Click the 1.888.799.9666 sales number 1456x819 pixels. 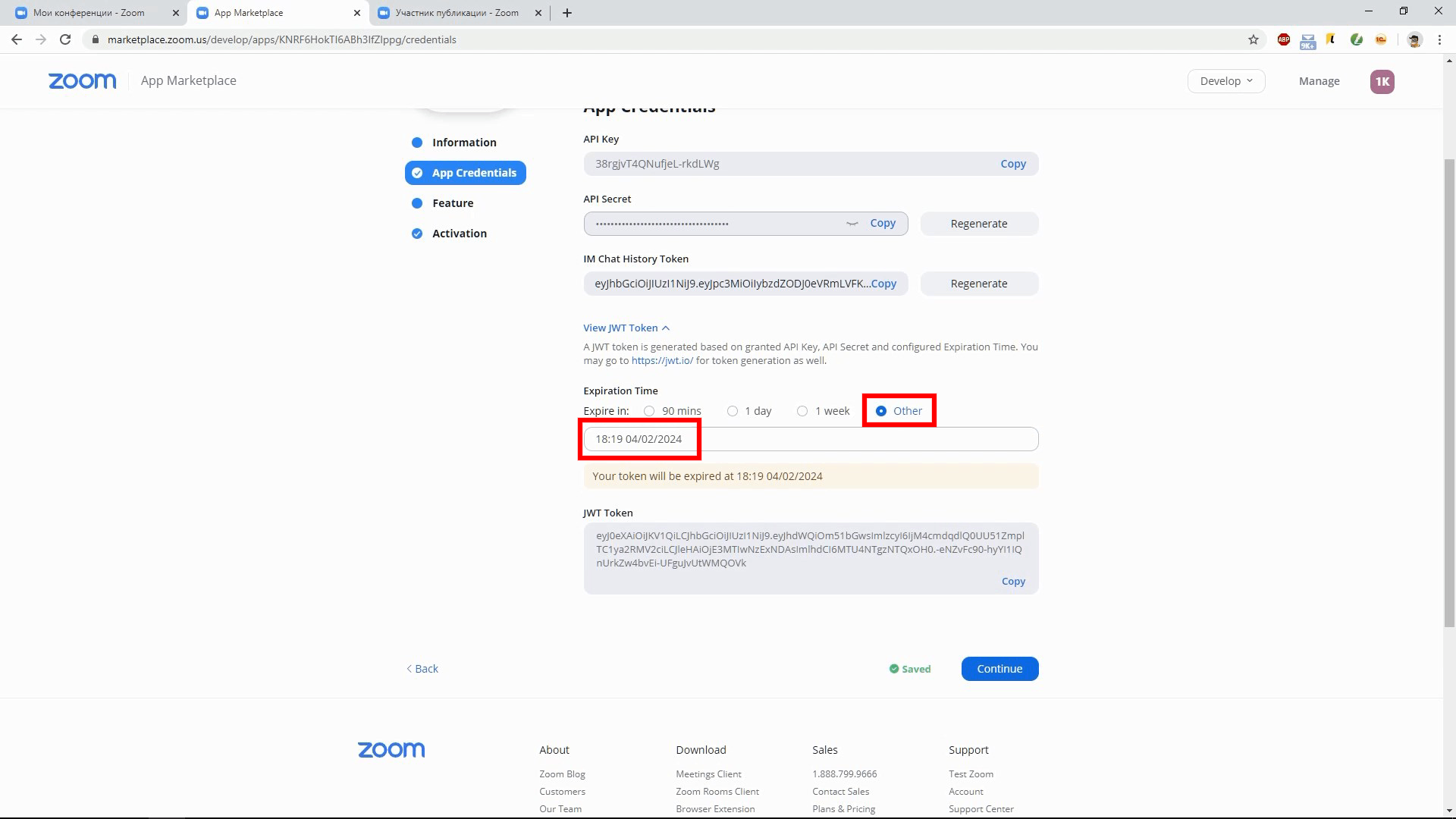pyautogui.click(x=844, y=774)
